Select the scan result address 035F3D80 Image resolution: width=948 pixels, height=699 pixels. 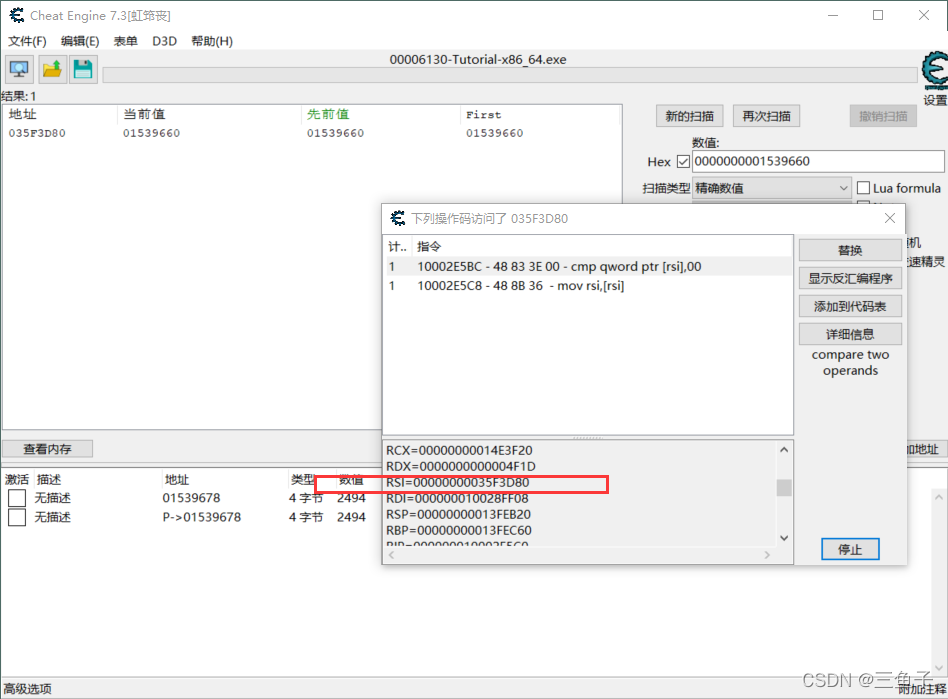coord(37,133)
